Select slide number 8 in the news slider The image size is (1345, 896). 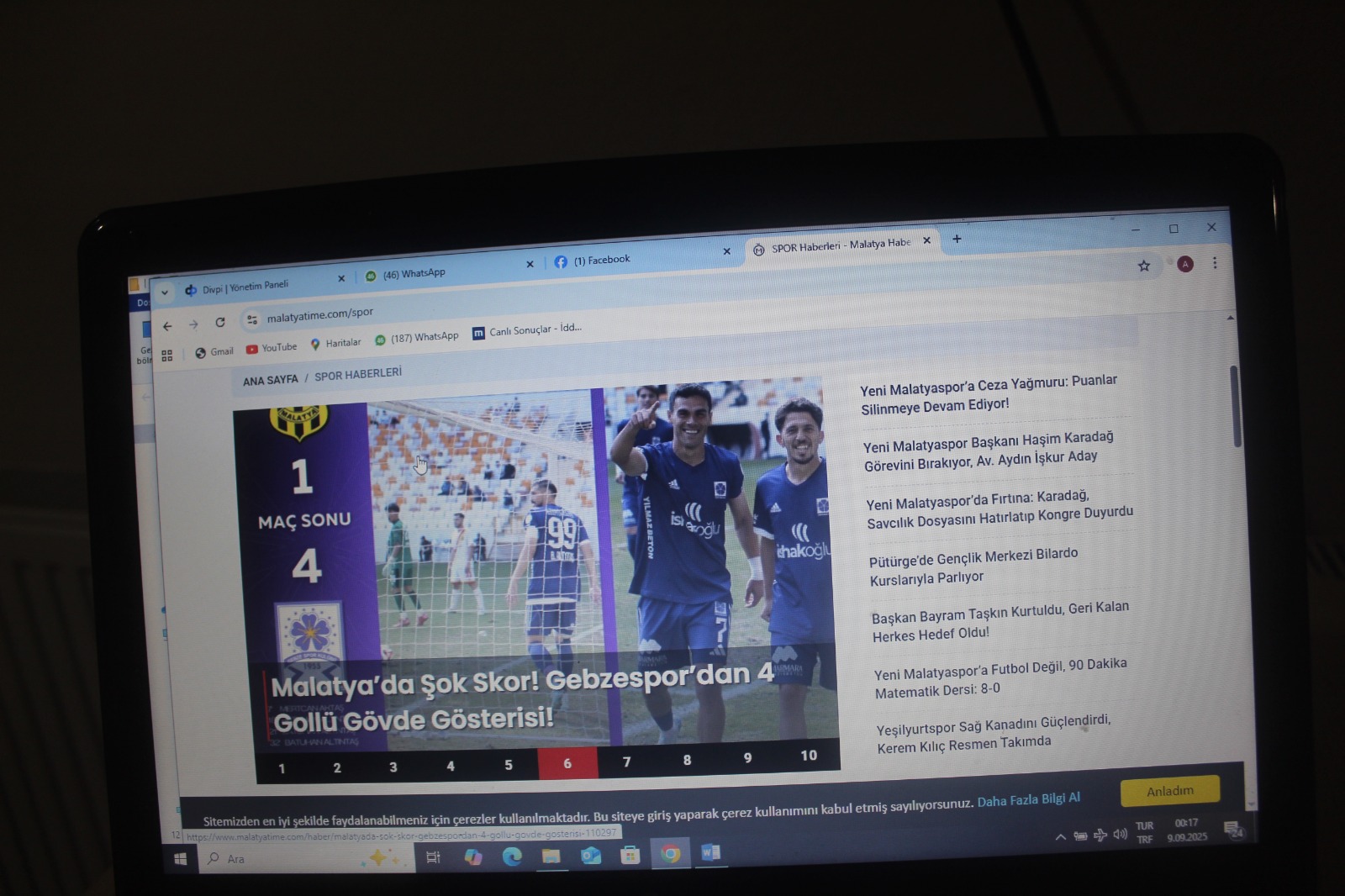(687, 760)
